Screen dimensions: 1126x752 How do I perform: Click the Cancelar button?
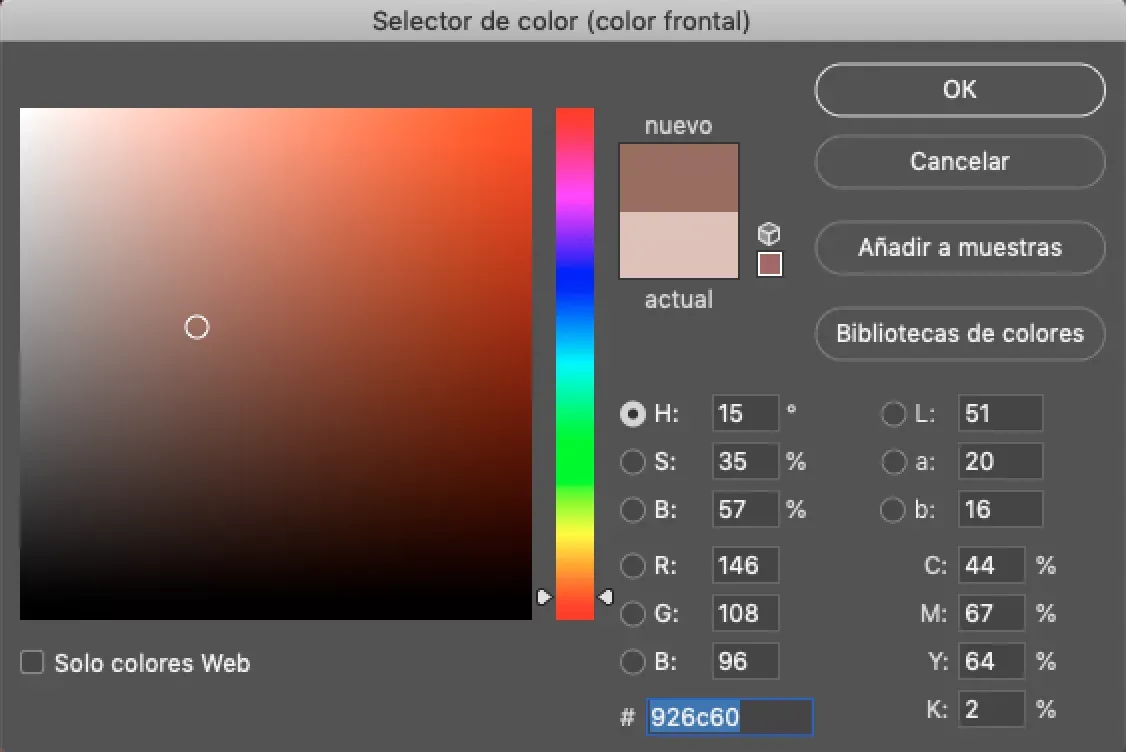coord(959,162)
